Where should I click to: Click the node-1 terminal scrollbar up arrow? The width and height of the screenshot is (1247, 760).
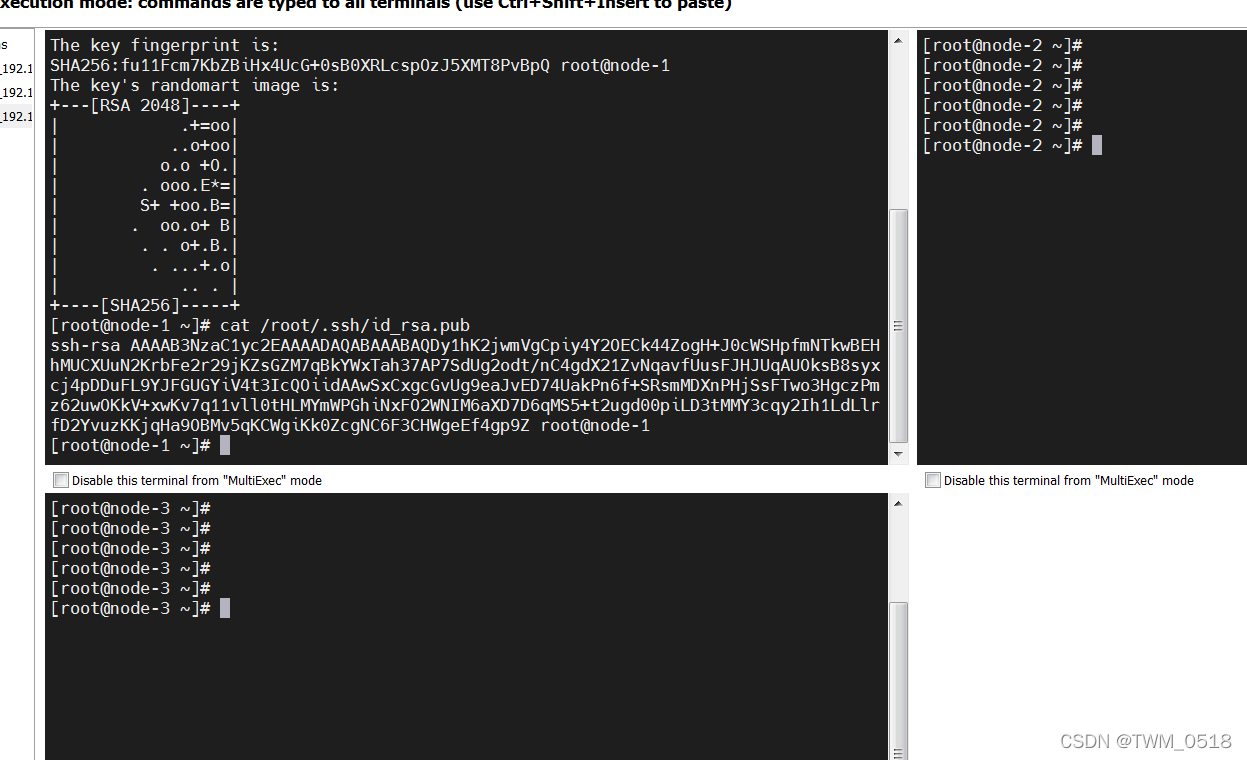(898, 38)
